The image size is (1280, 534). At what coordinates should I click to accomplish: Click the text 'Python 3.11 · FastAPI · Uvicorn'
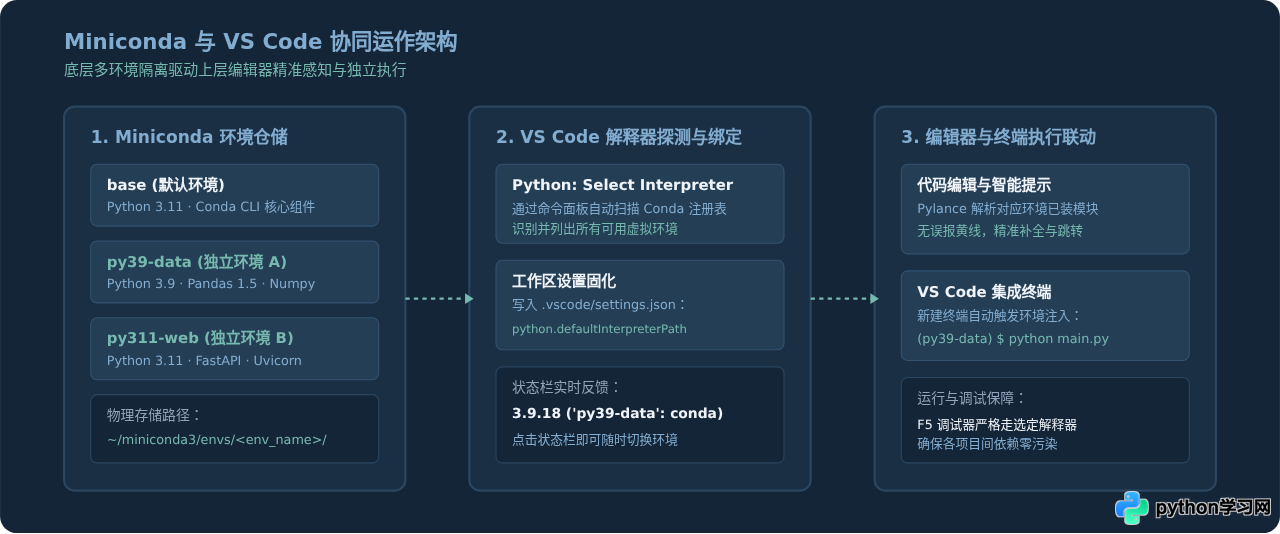click(204, 361)
